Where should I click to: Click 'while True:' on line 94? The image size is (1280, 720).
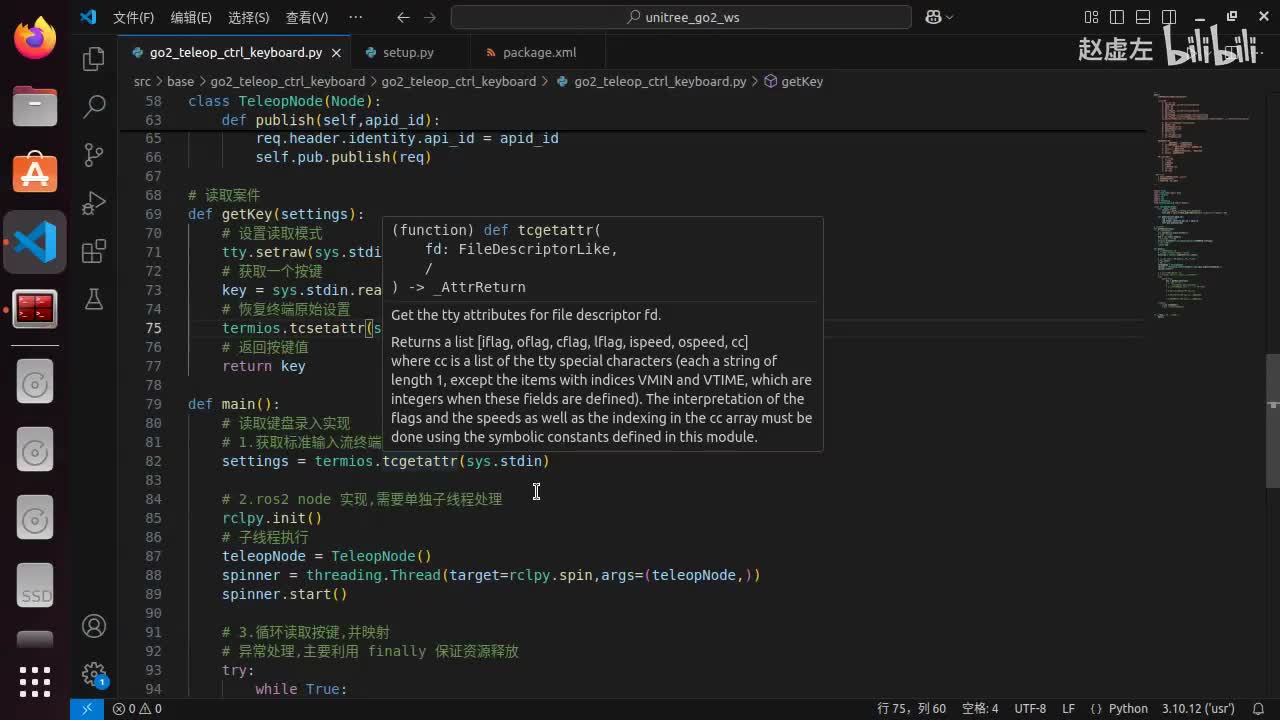click(301, 689)
